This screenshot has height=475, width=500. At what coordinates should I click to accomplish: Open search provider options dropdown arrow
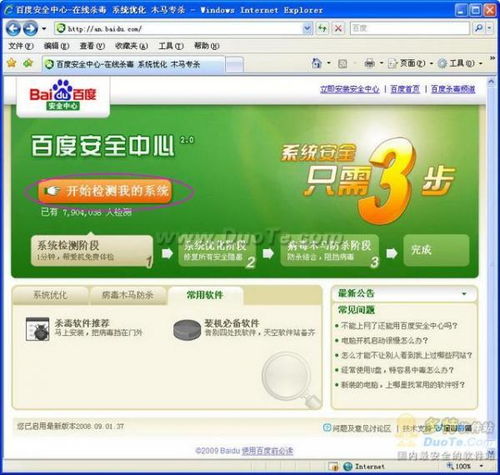pyautogui.click(x=489, y=28)
